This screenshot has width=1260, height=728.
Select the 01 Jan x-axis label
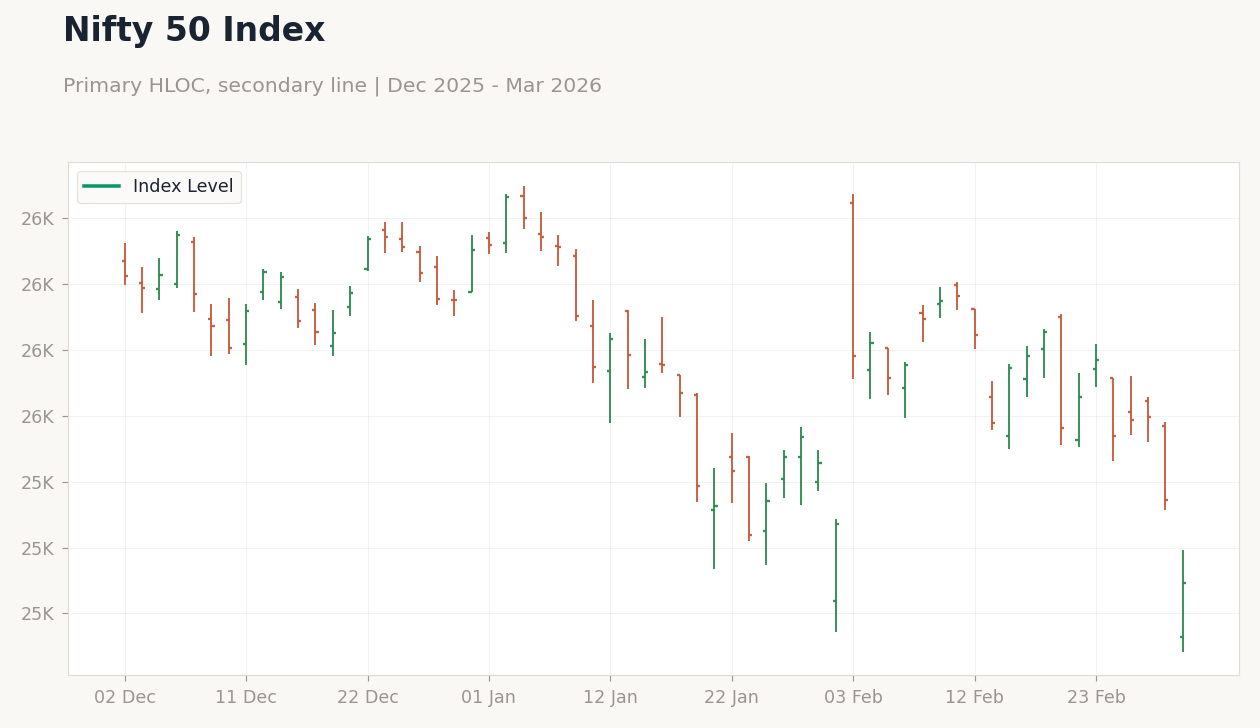click(489, 698)
